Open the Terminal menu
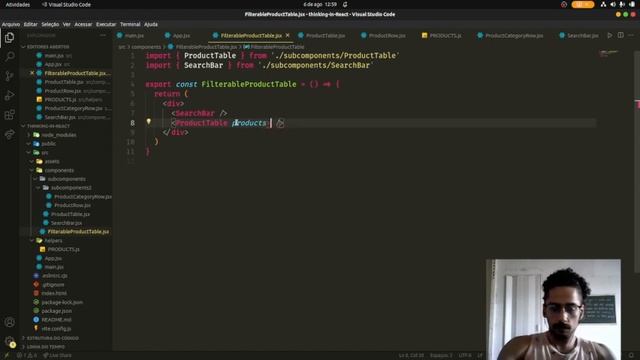The width and height of the screenshot is (640, 360). tap(130, 24)
